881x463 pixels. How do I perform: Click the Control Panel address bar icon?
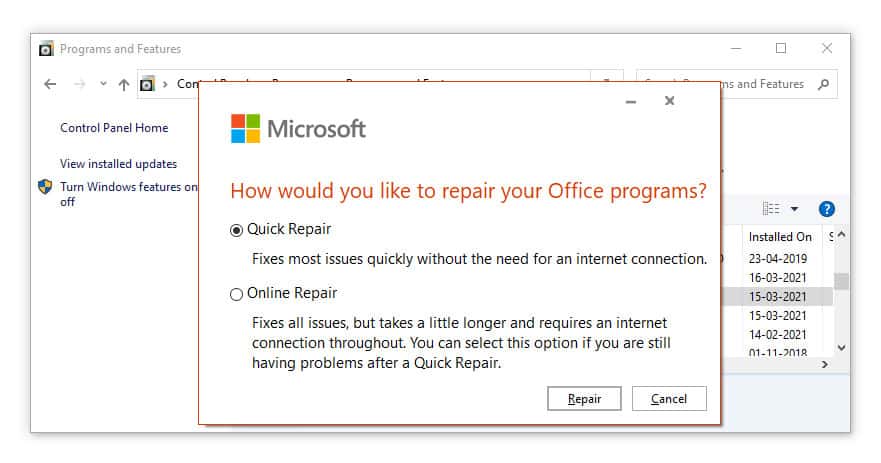147,84
